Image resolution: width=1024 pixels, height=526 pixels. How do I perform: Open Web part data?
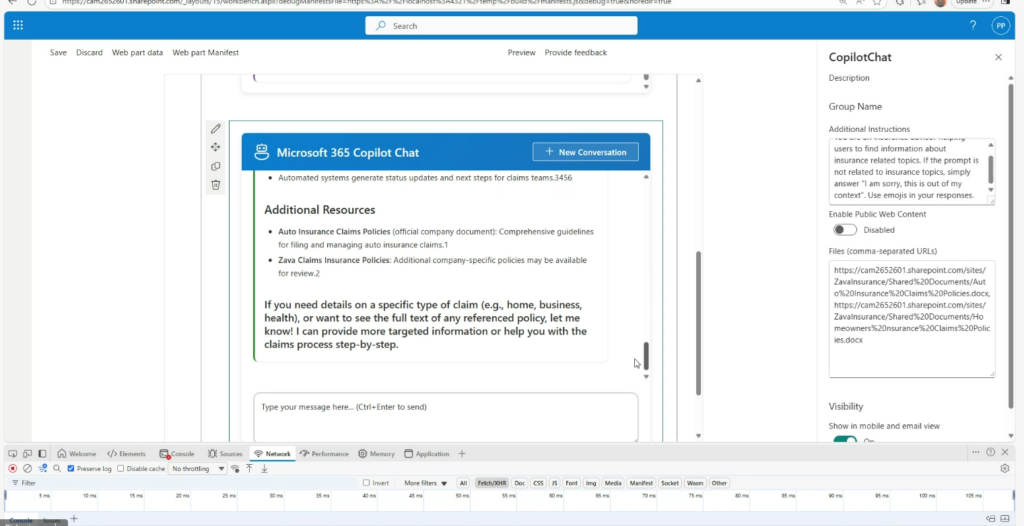(x=137, y=52)
